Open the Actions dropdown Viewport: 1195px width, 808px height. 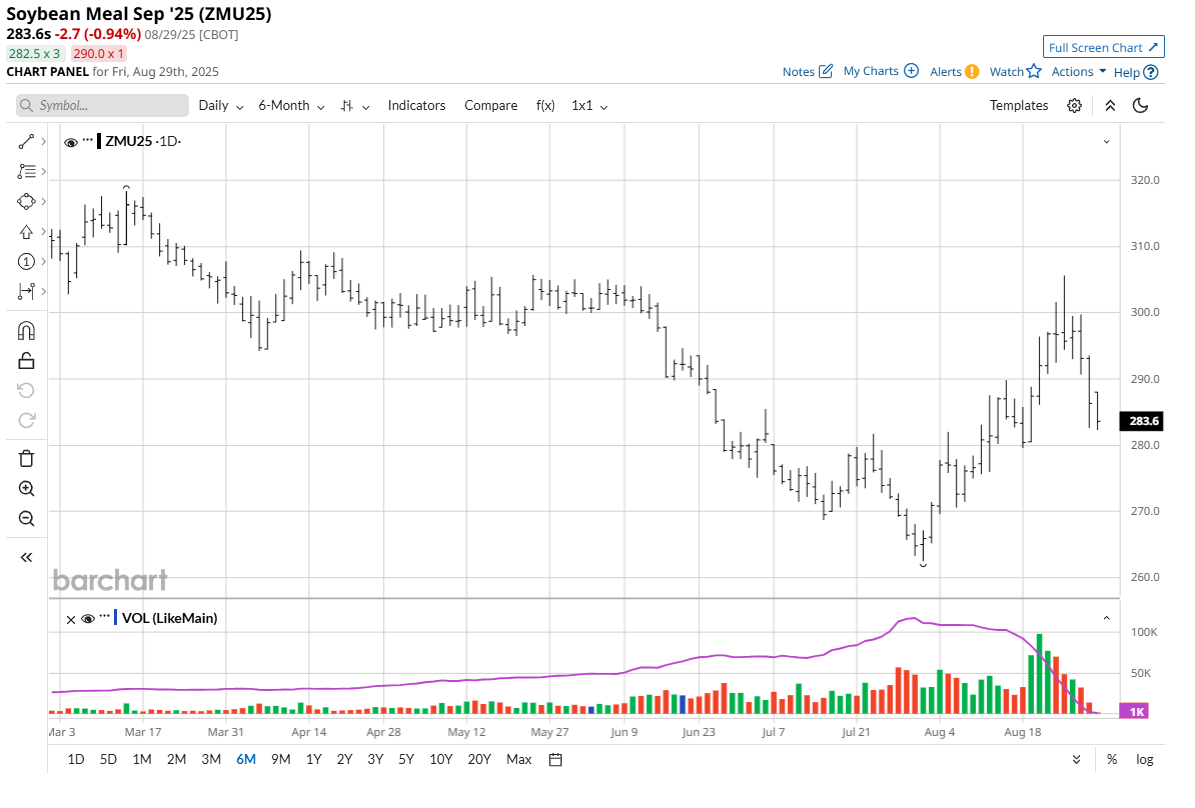1078,72
